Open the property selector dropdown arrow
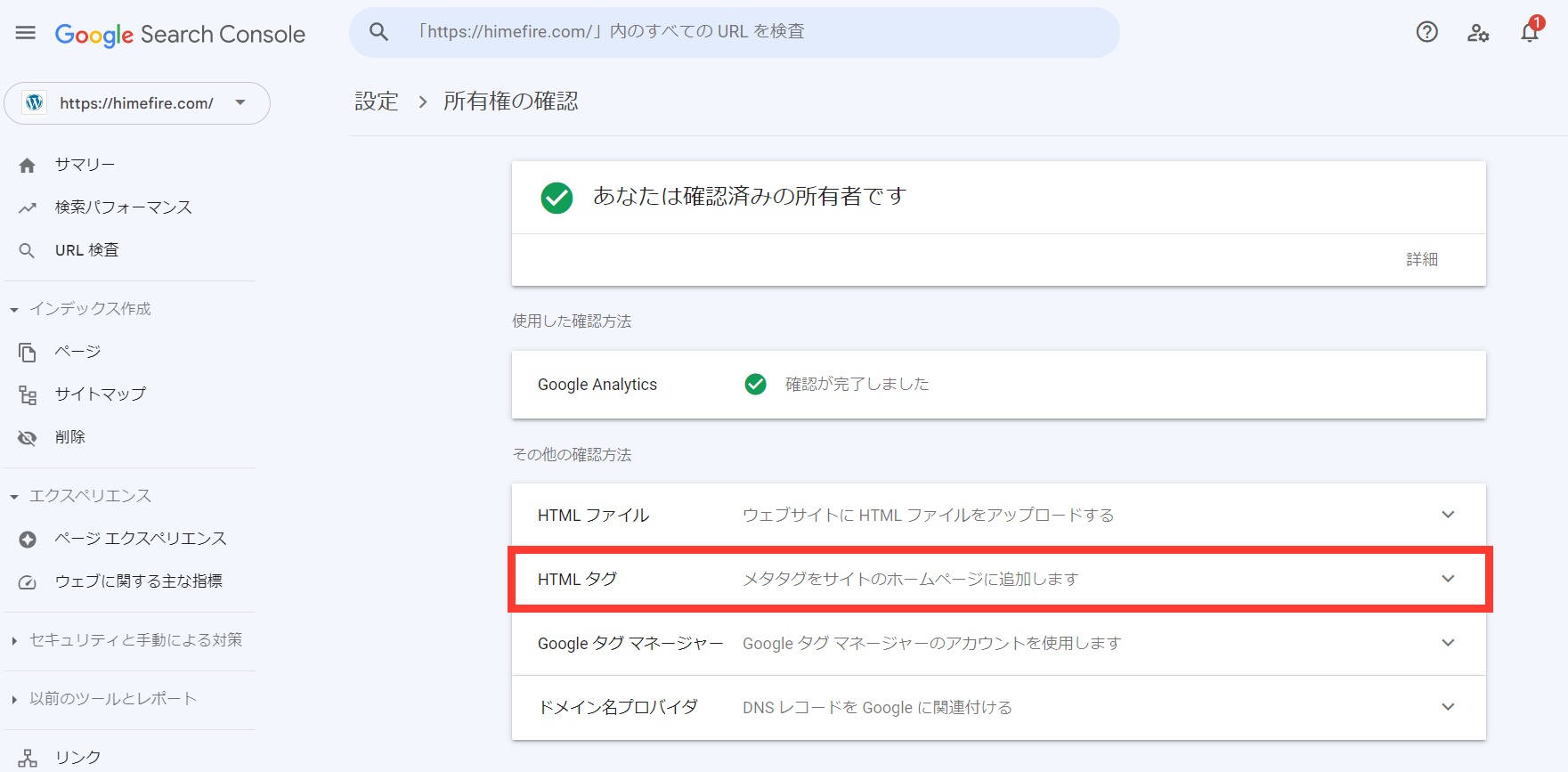 pos(240,102)
